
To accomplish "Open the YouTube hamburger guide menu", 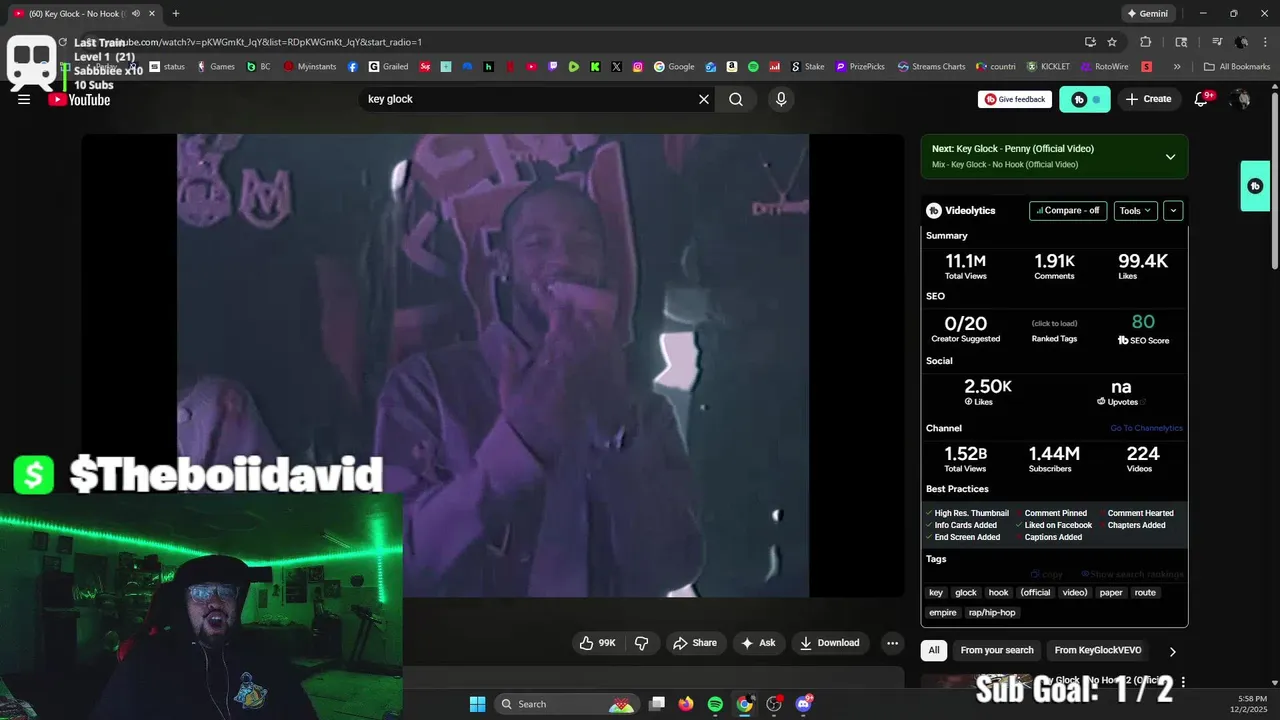I will tap(24, 99).
